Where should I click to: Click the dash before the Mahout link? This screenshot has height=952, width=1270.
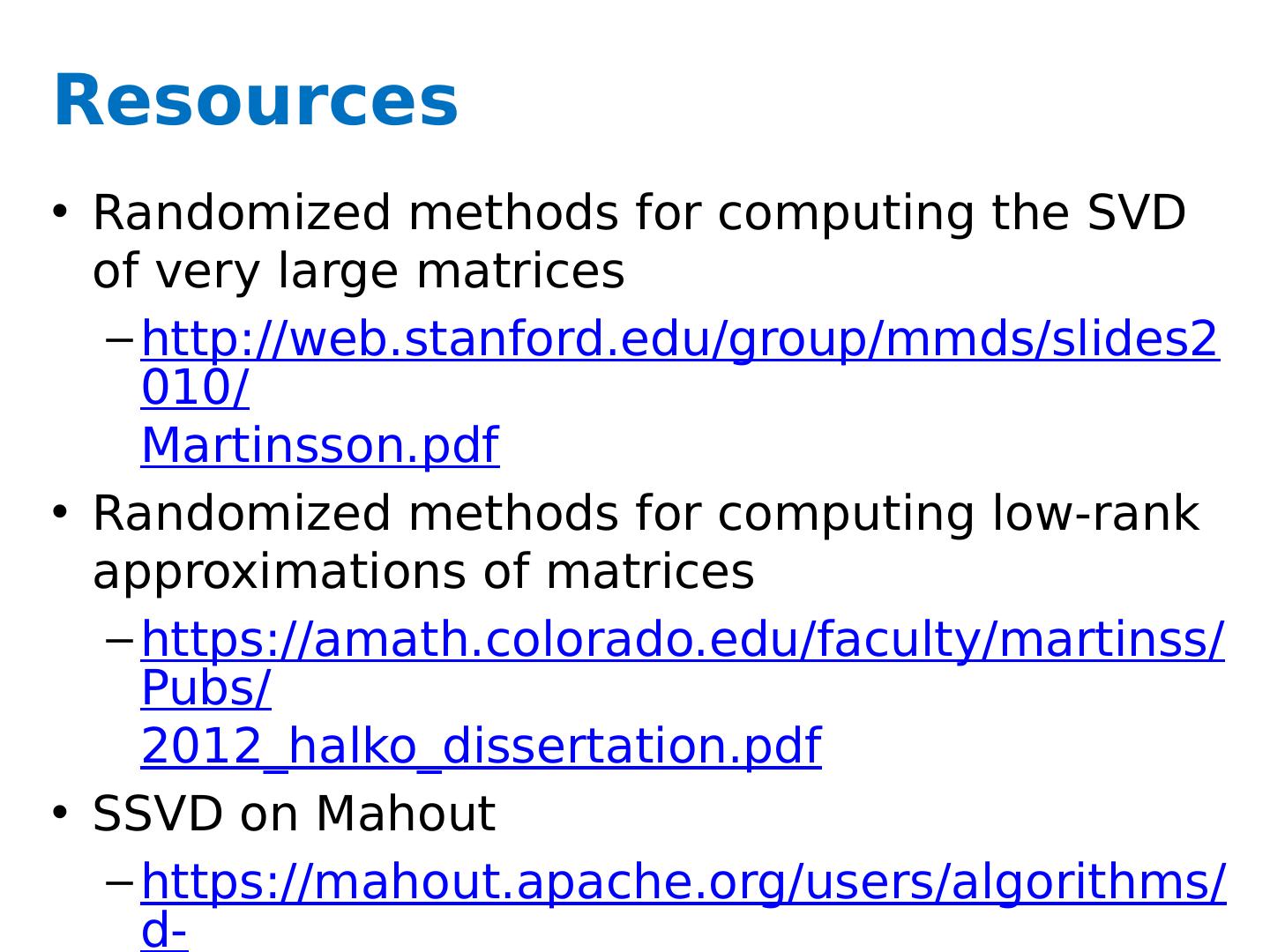tap(120, 882)
